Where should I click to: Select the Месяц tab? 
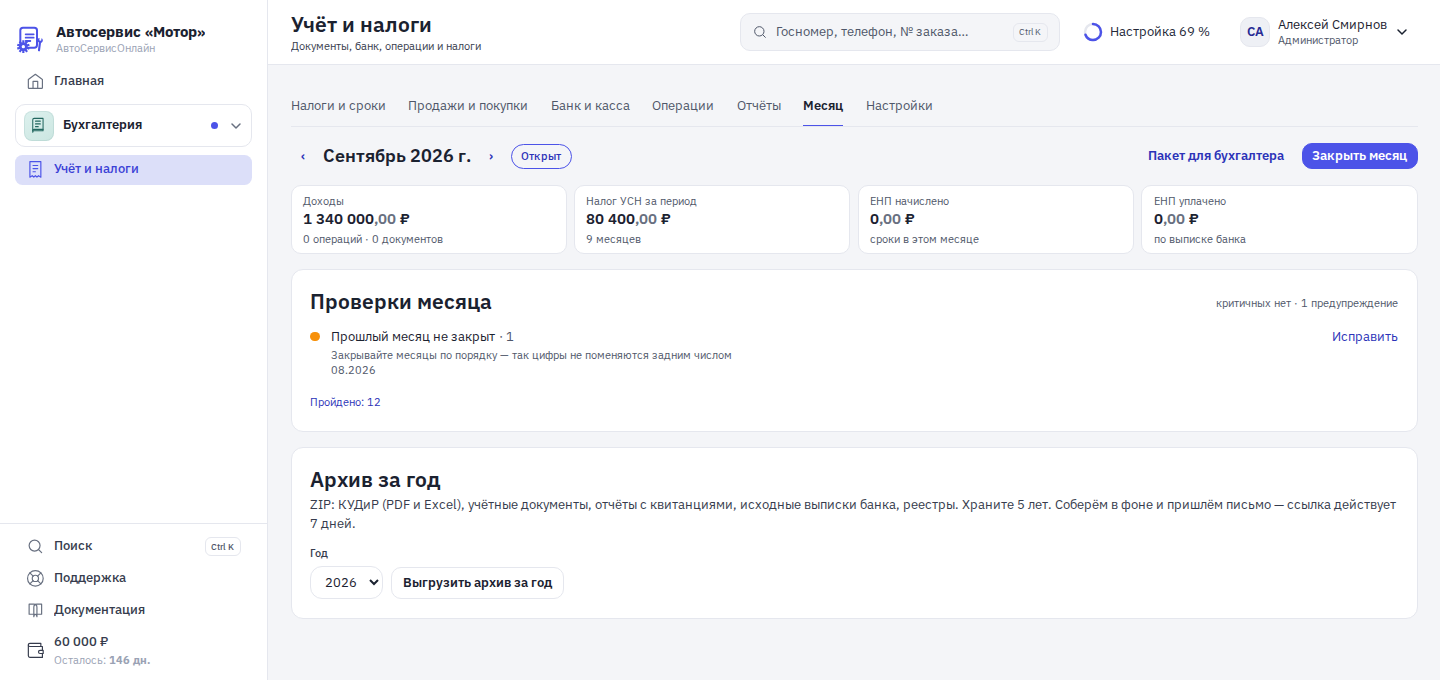pos(823,106)
